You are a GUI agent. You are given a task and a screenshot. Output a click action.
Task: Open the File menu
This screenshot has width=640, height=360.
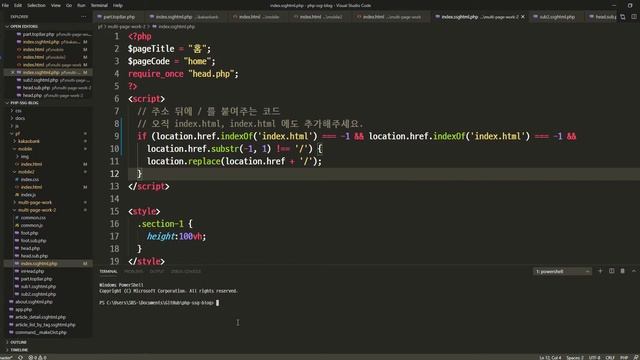(5, 5)
